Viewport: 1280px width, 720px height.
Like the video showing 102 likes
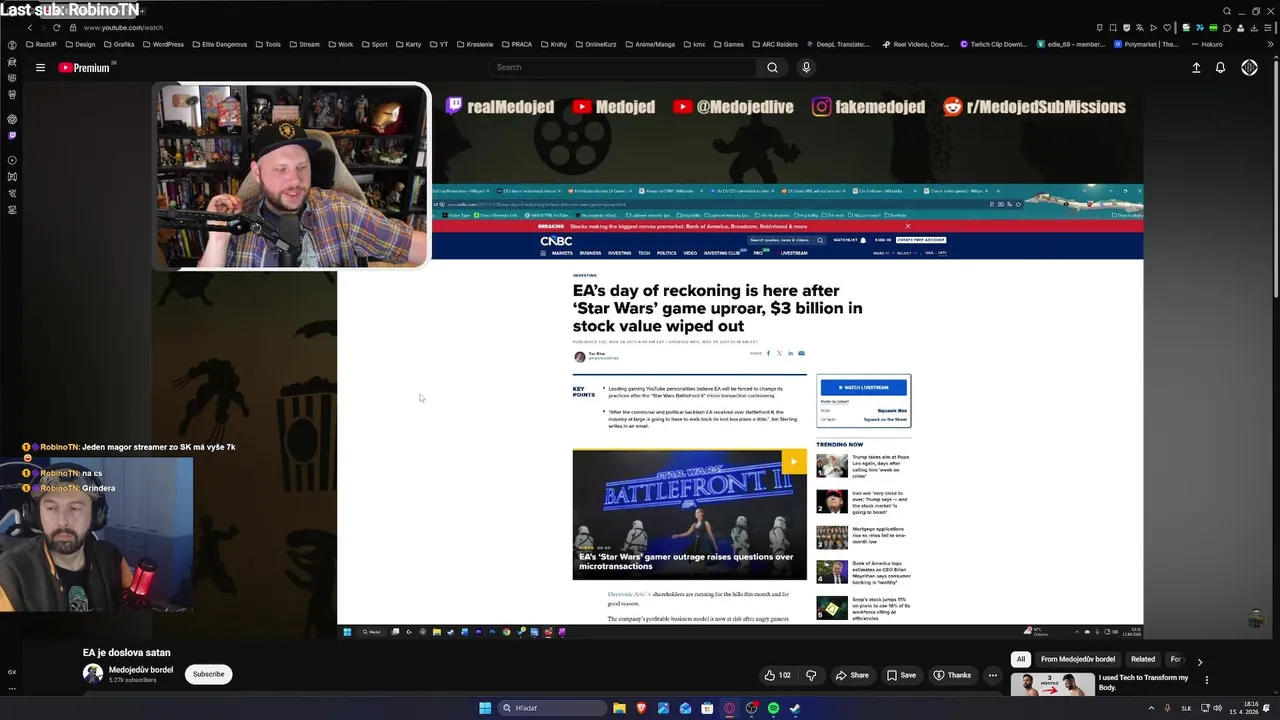(x=777, y=675)
